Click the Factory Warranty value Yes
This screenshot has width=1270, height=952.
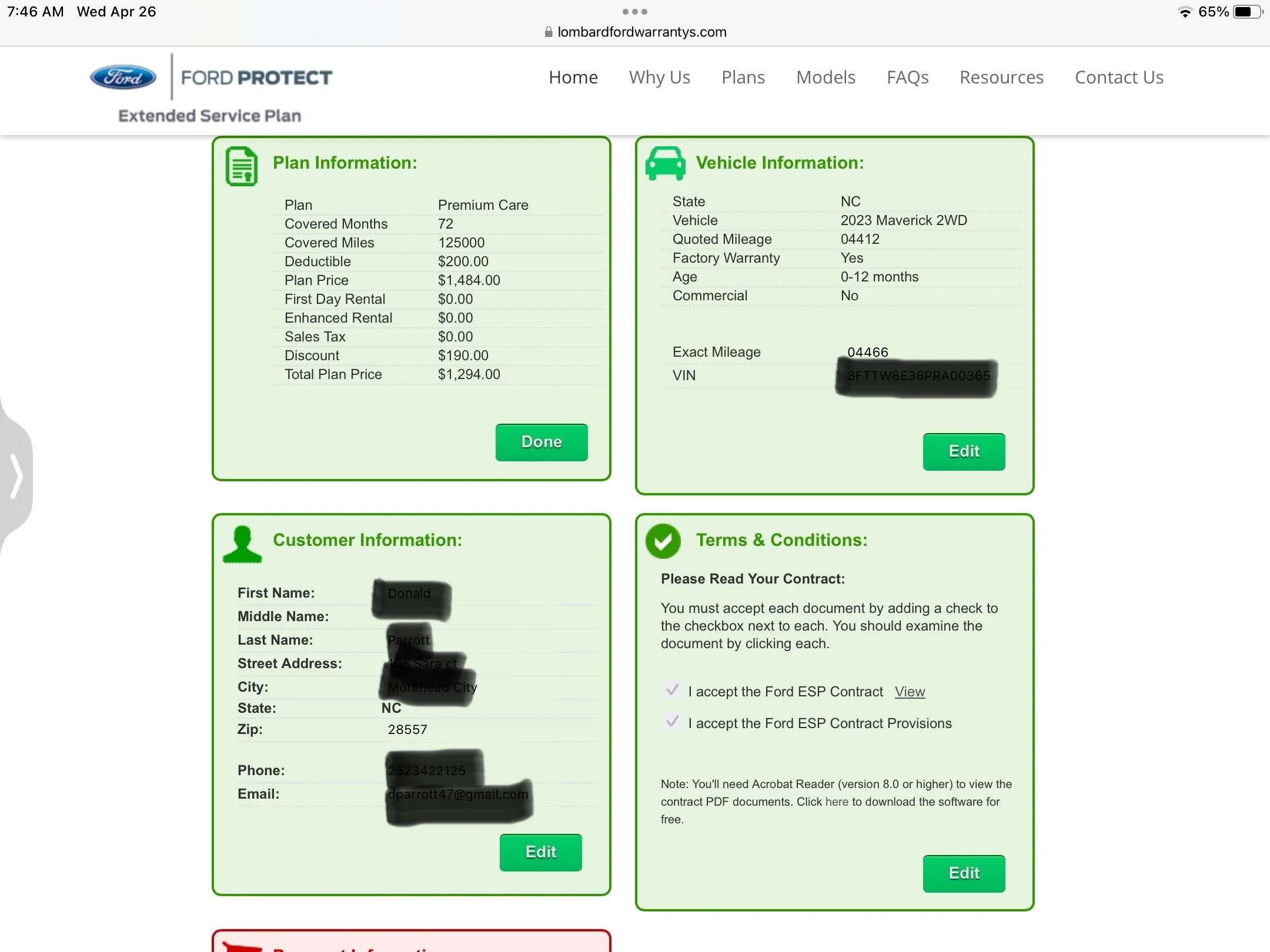(852, 258)
